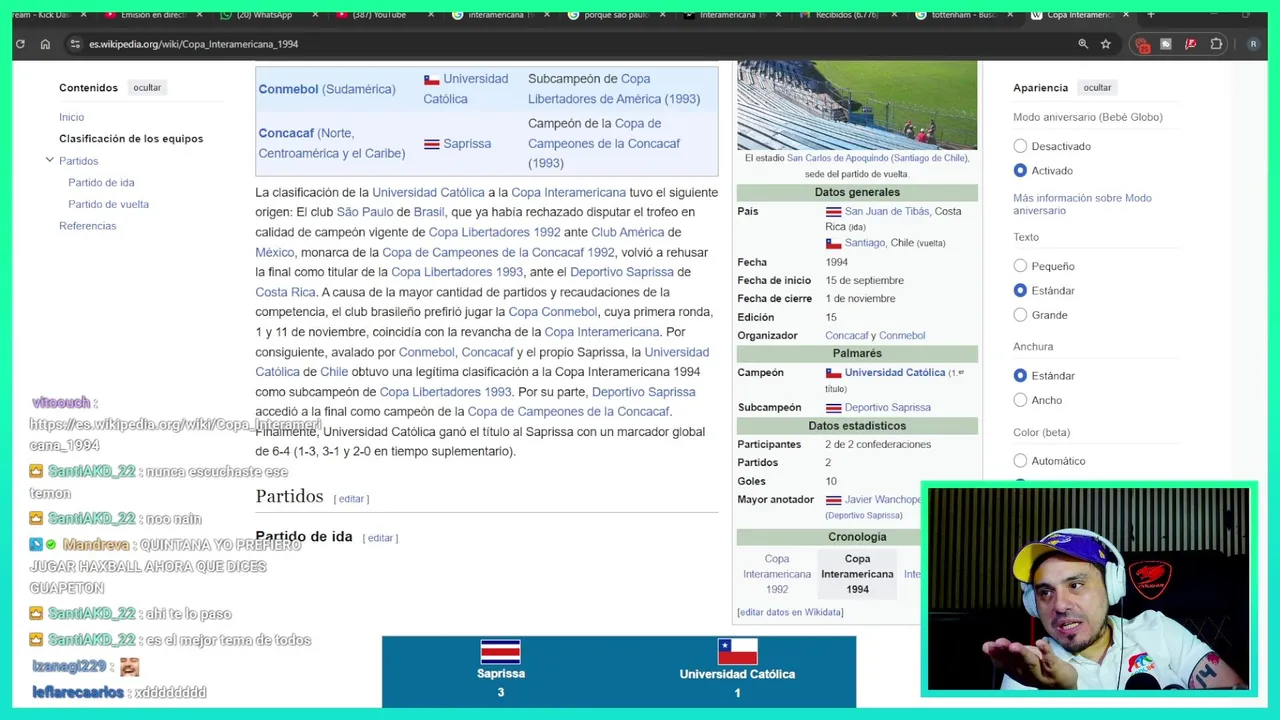Viewport: 1280px width, 720px height.
Task: Set Color to Automático
Action: pos(1020,461)
